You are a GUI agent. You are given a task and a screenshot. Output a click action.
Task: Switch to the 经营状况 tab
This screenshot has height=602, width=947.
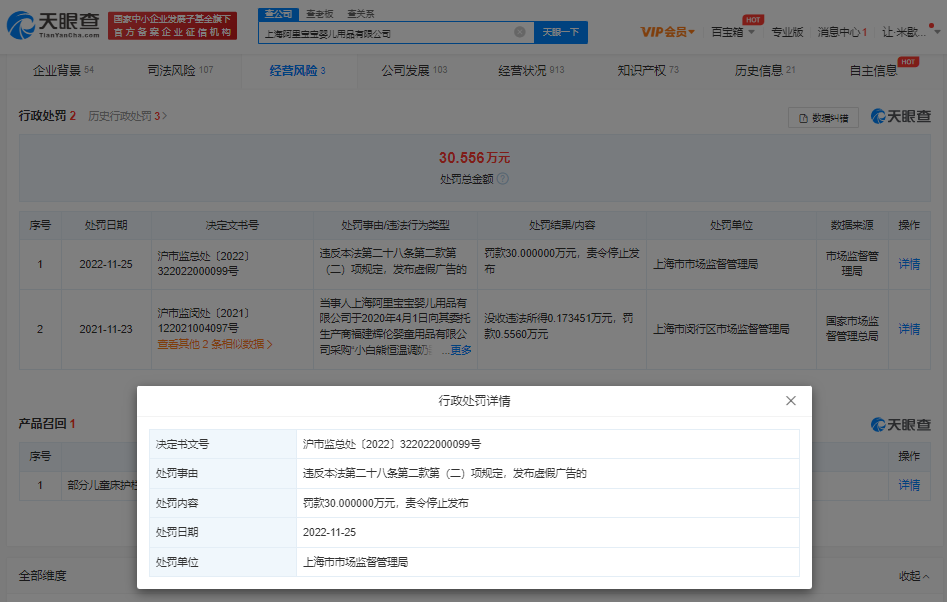531,71
